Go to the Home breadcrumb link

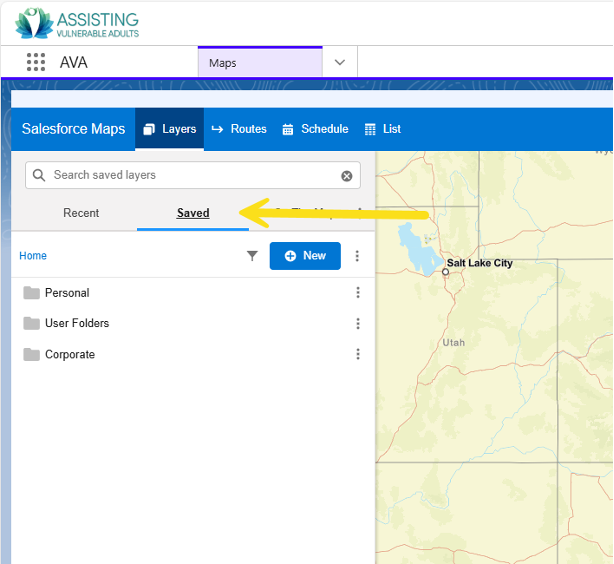[33, 256]
